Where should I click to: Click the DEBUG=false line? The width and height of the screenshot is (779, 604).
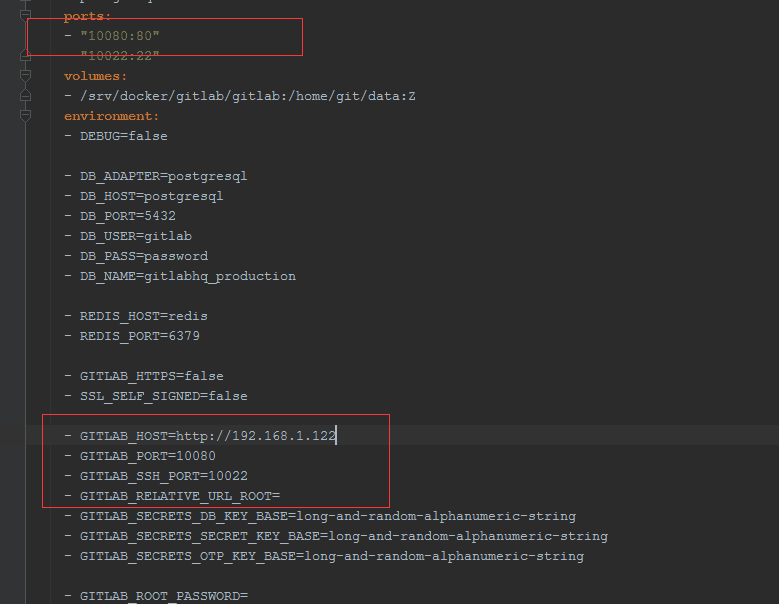click(x=116, y=136)
